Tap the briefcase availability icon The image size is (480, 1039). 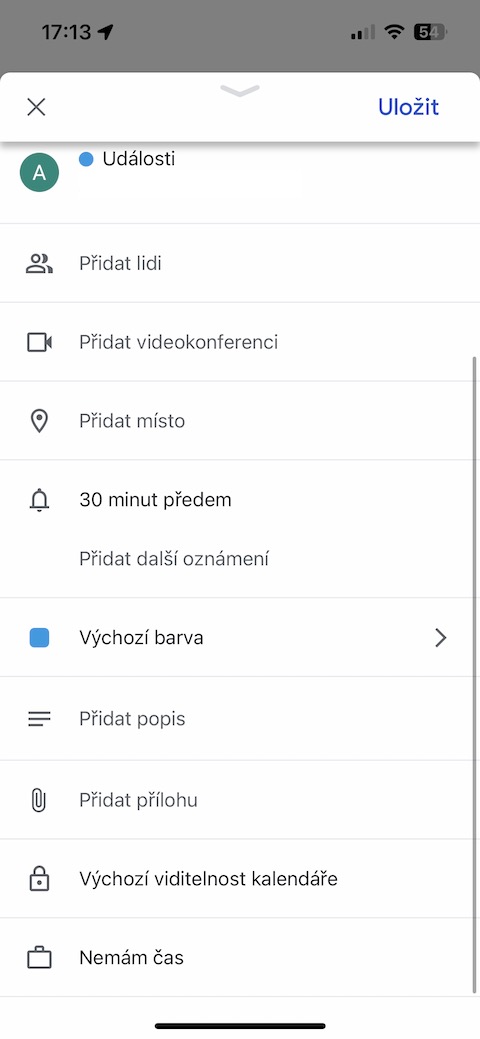click(39, 957)
